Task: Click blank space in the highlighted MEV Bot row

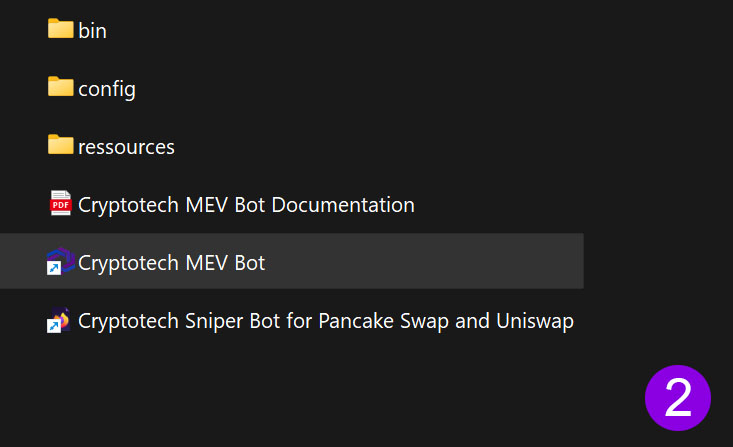Action: coord(421,261)
